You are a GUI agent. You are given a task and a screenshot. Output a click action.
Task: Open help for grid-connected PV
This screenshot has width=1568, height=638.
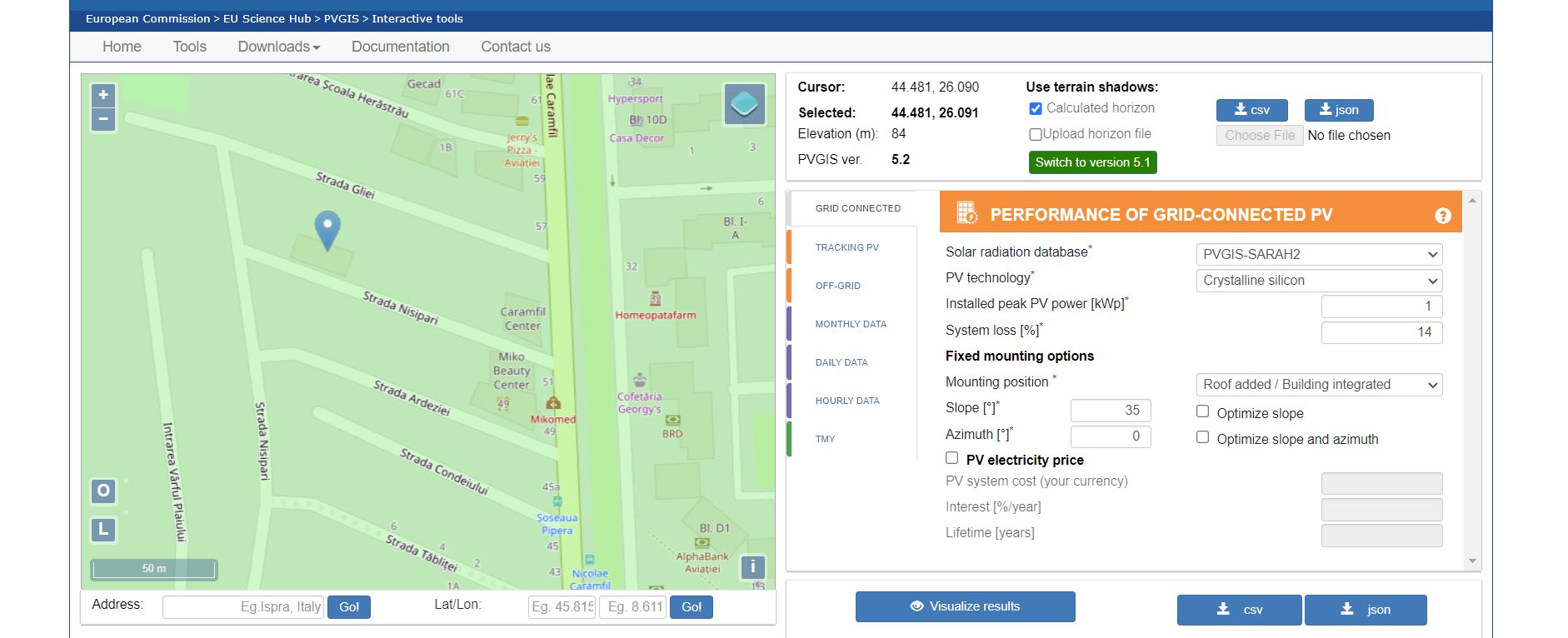click(x=1443, y=216)
